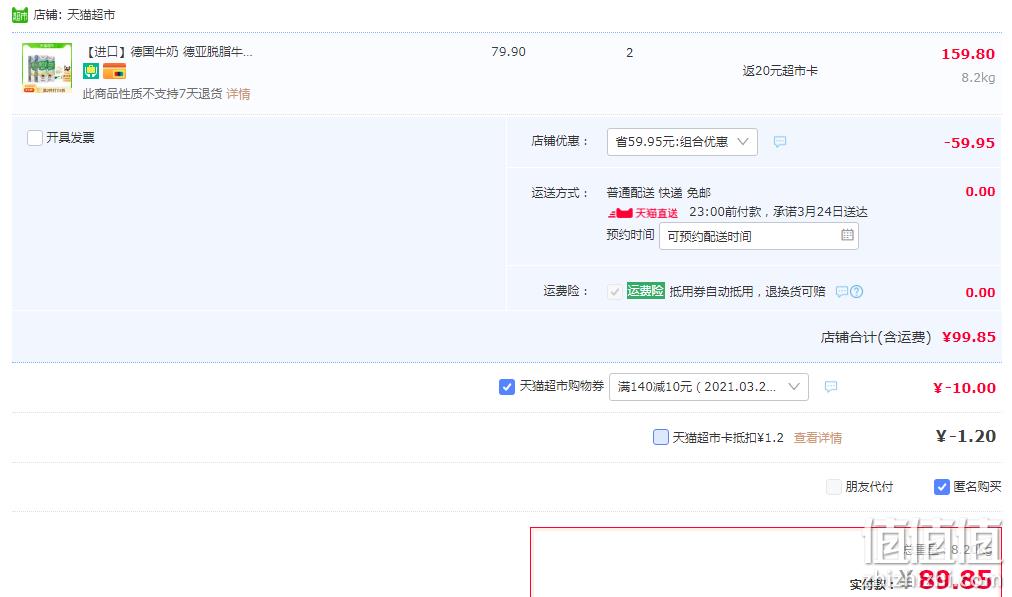Toggle the 运费险 checkbox

[614, 292]
